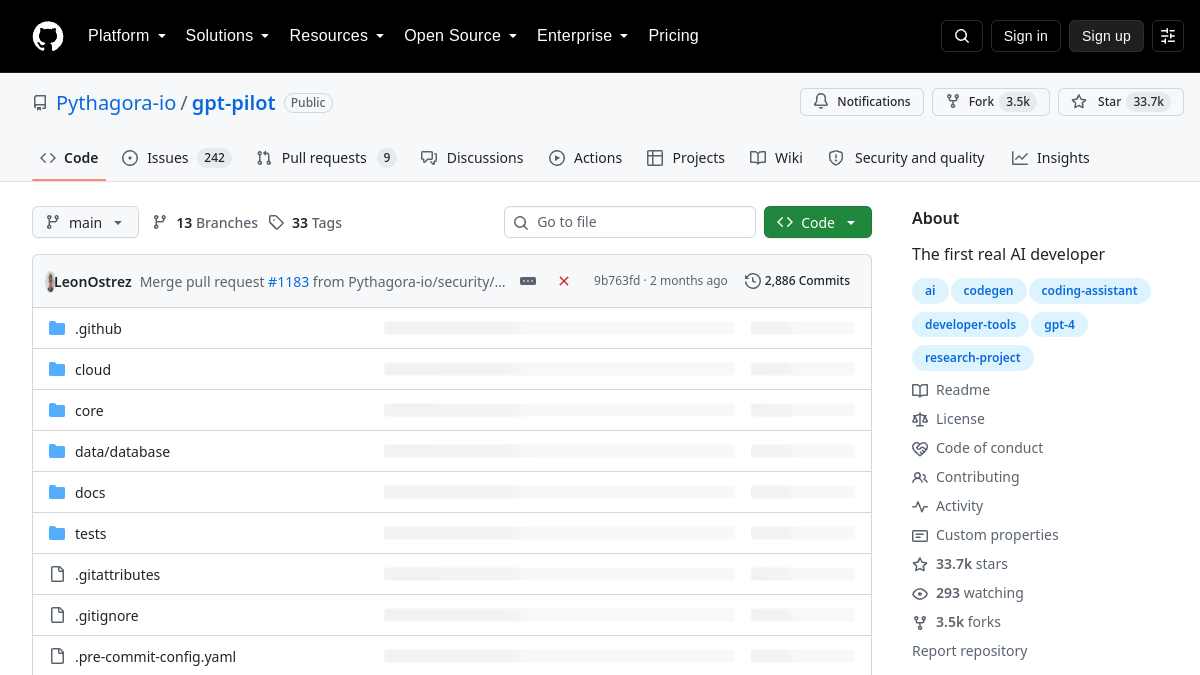Click the people icon beside Contributing
The image size is (1200, 675).
point(920,477)
